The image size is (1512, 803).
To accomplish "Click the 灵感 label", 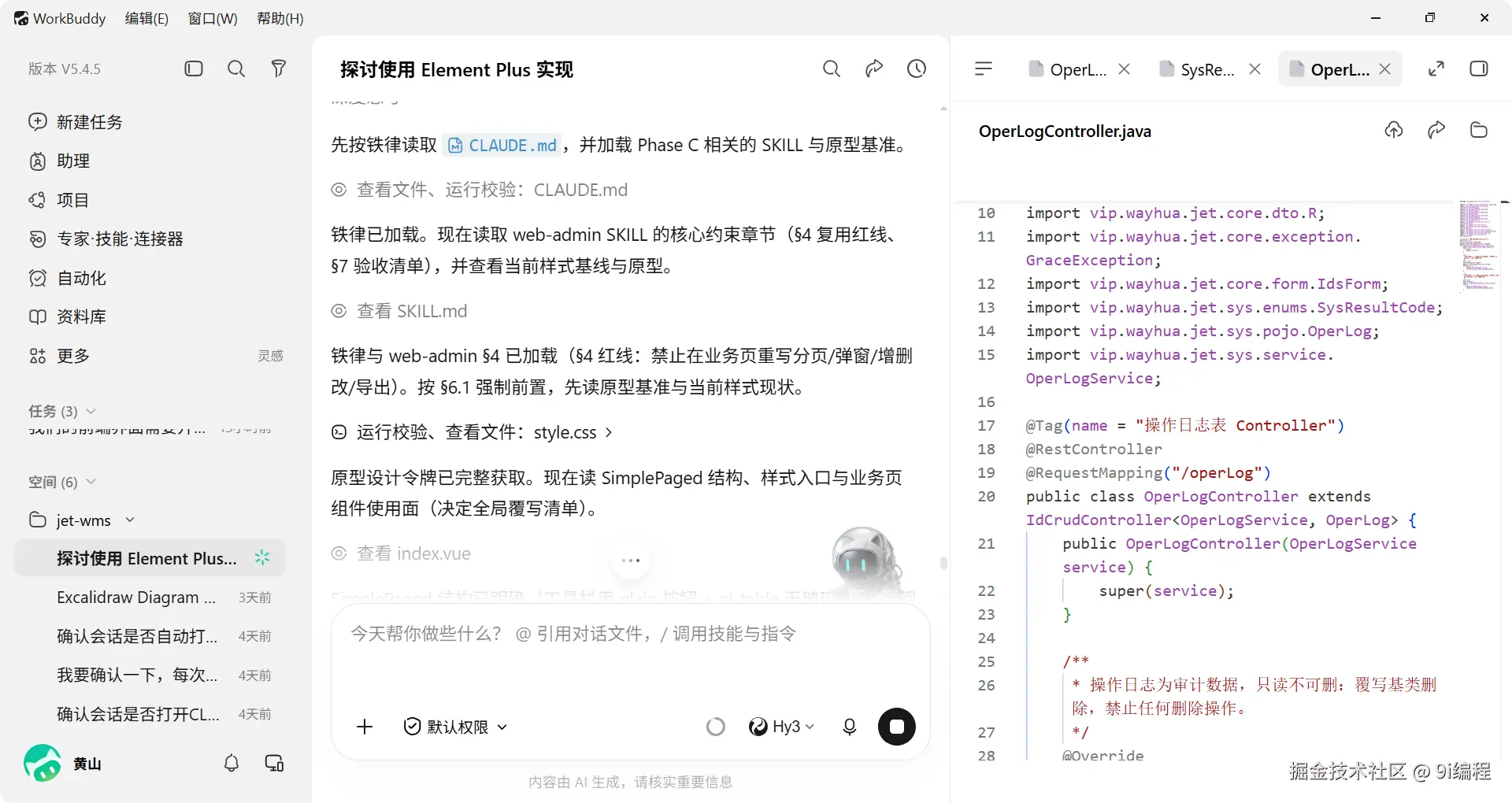I will click(270, 356).
